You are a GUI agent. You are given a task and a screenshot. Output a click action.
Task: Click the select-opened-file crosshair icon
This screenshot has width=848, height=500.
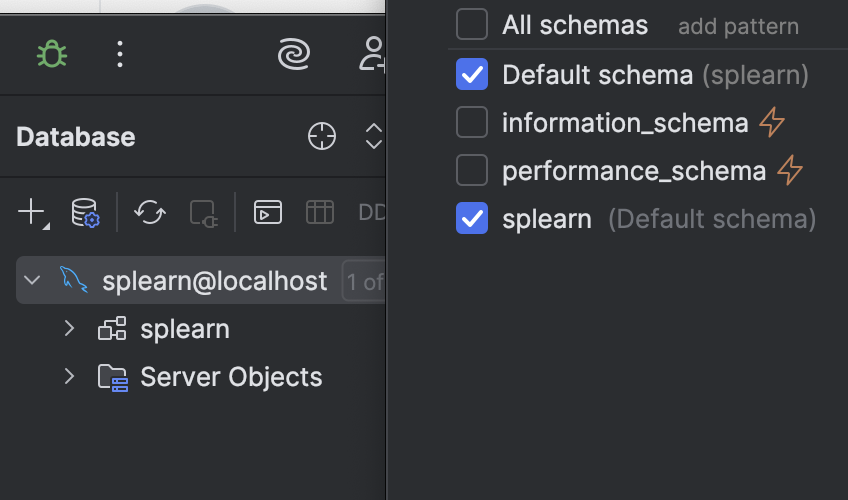(322, 136)
